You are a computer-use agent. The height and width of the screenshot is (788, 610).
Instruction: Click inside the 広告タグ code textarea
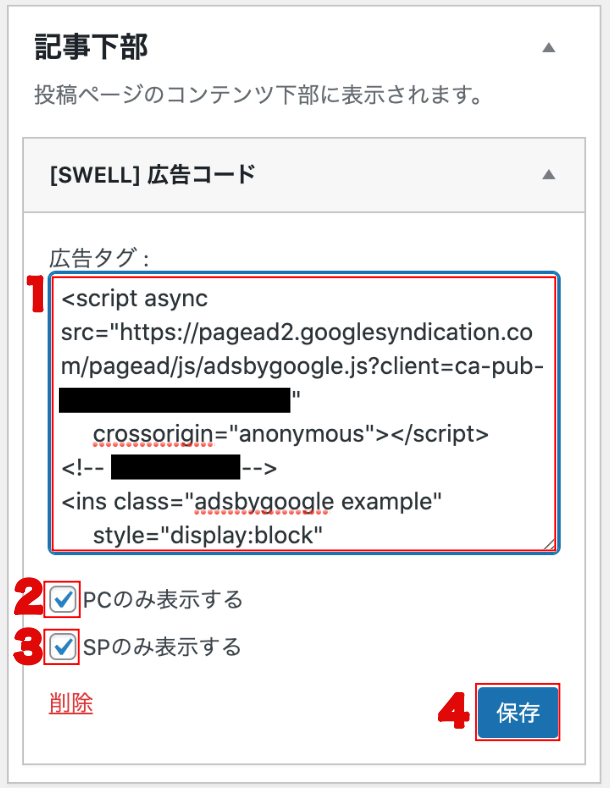coord(304,413)
